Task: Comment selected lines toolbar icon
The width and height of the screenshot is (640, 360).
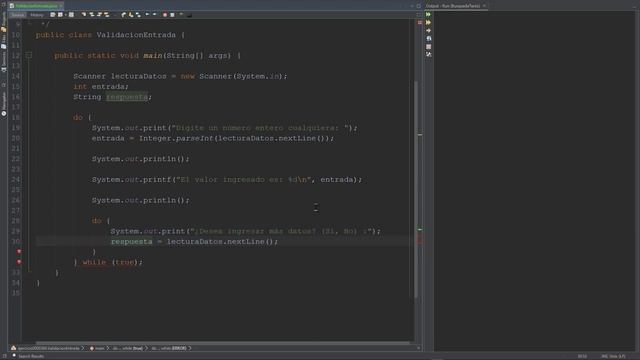Action: (x=181, y=15)
